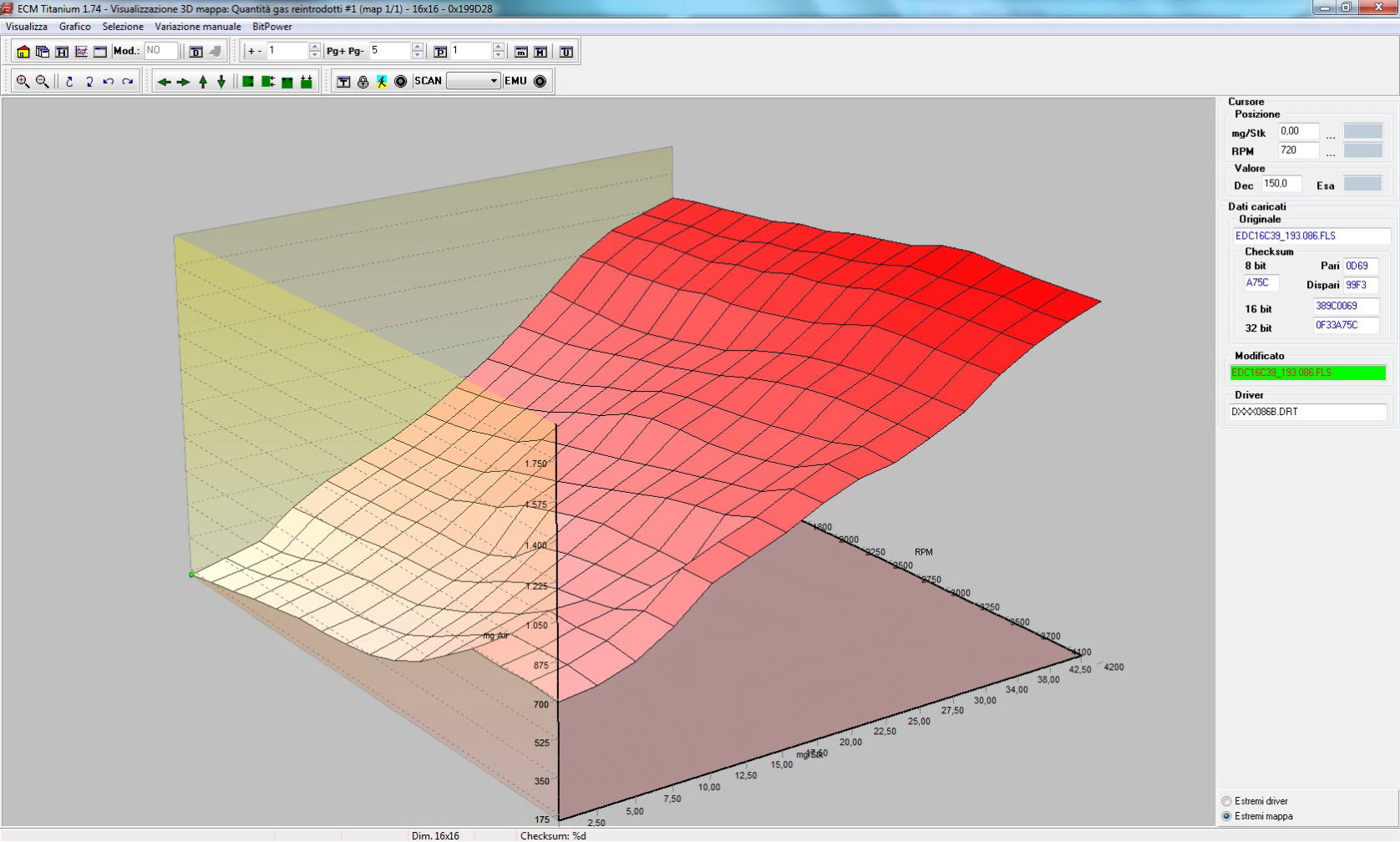This screenshot has height=842, width=1400.
Task: Click the RPM position field showing 720
Action: pos(1299,151)
